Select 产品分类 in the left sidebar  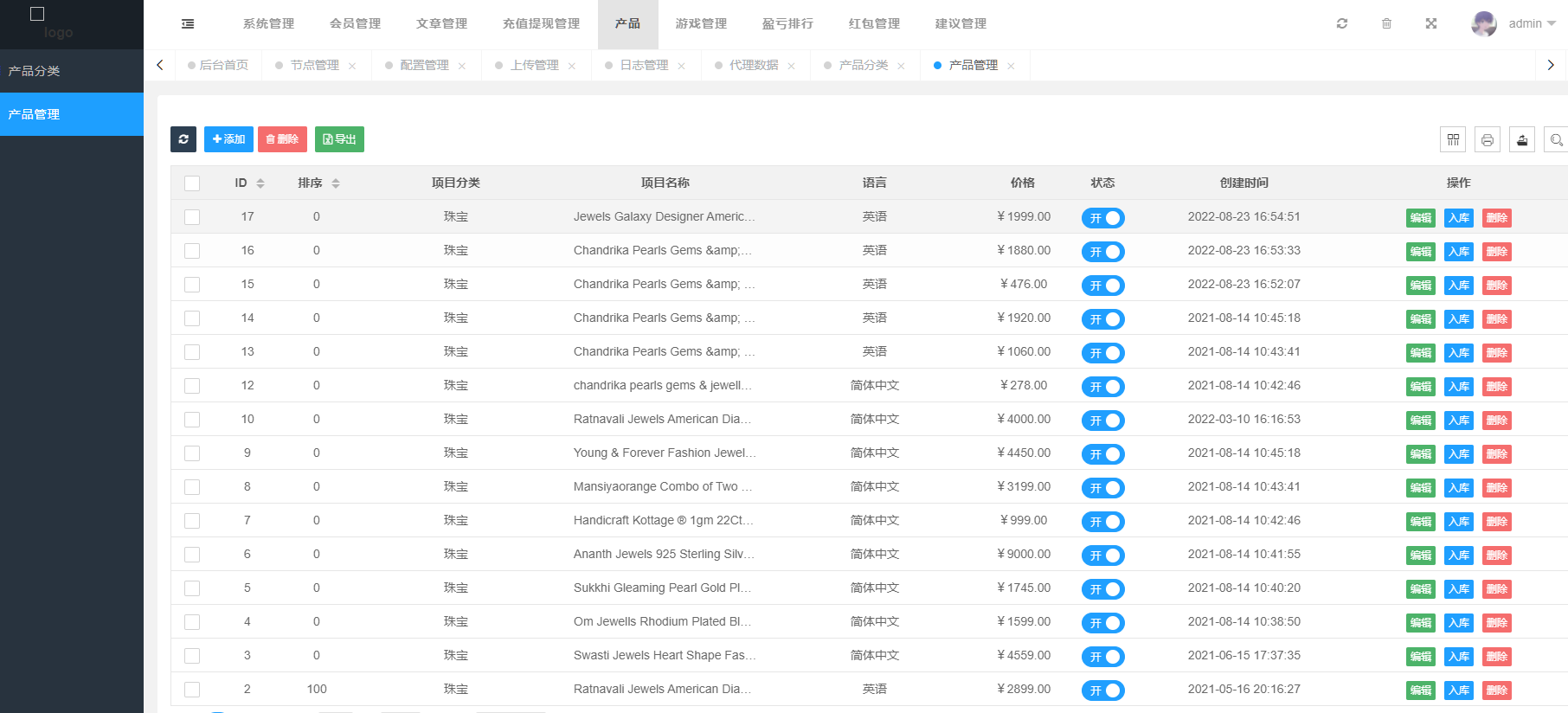pyautogui.click(x=35, y=71)
